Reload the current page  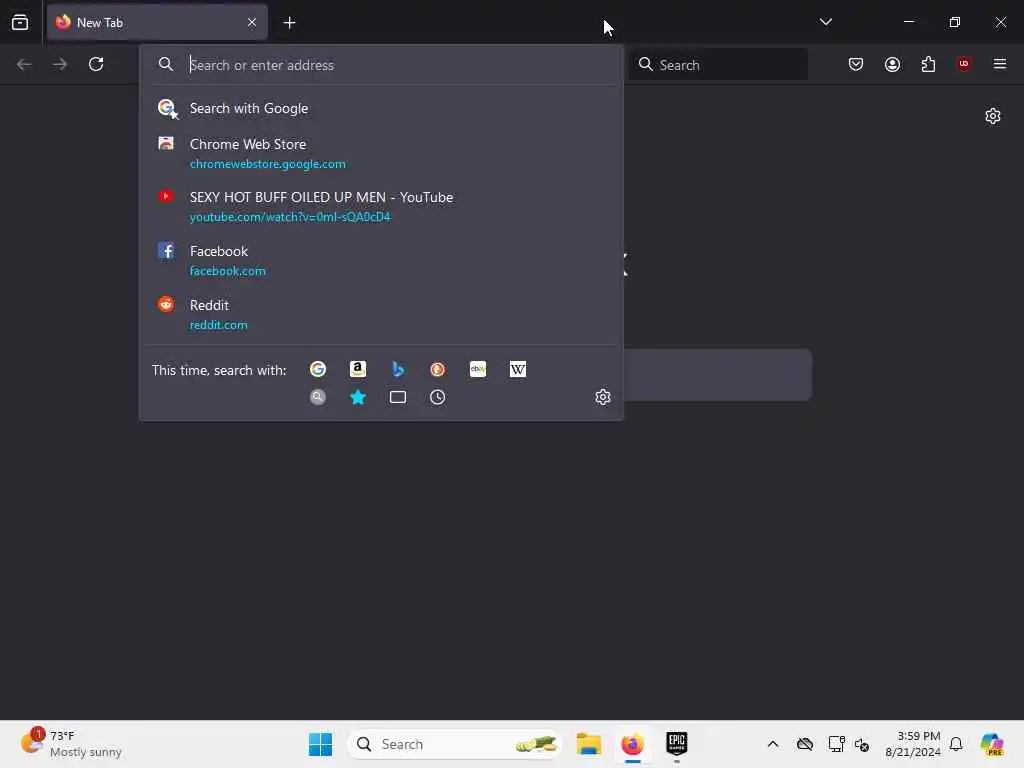coord(96,64)
